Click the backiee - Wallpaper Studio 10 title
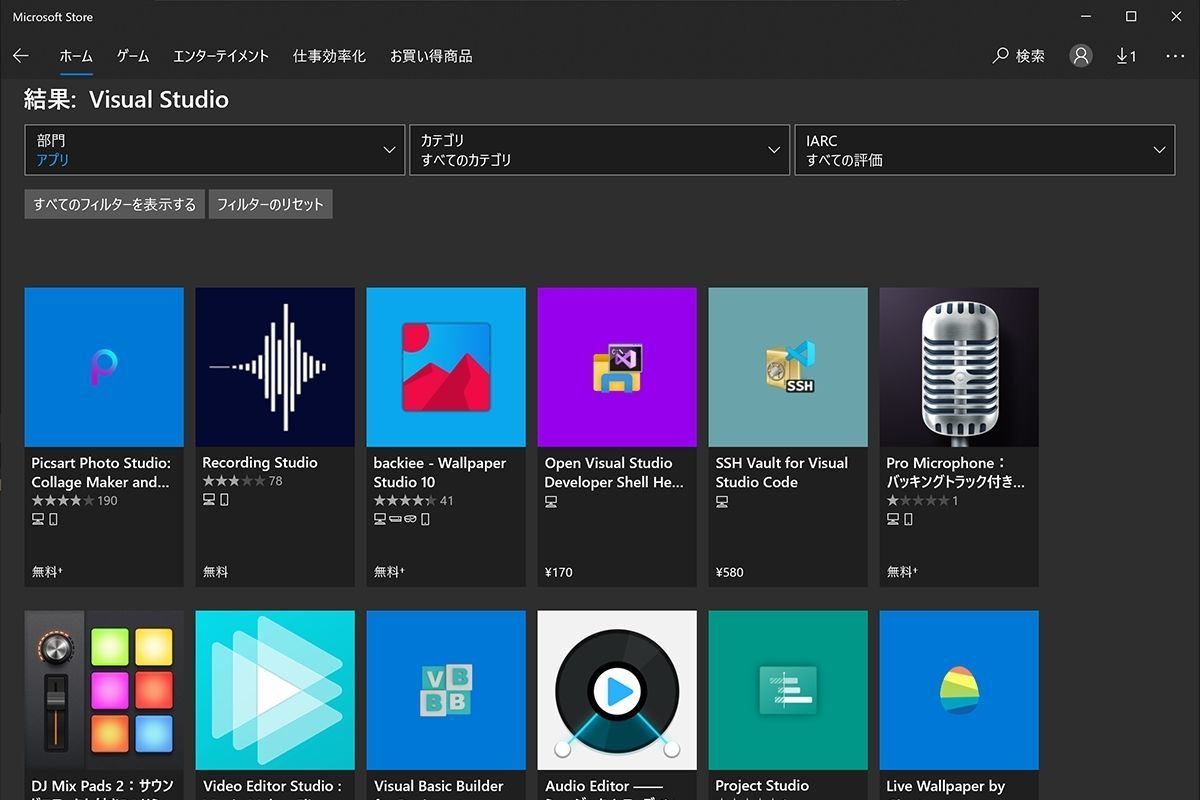Image resolution: width=1200 pixels, height=800 pixels. tap(440, 472)
